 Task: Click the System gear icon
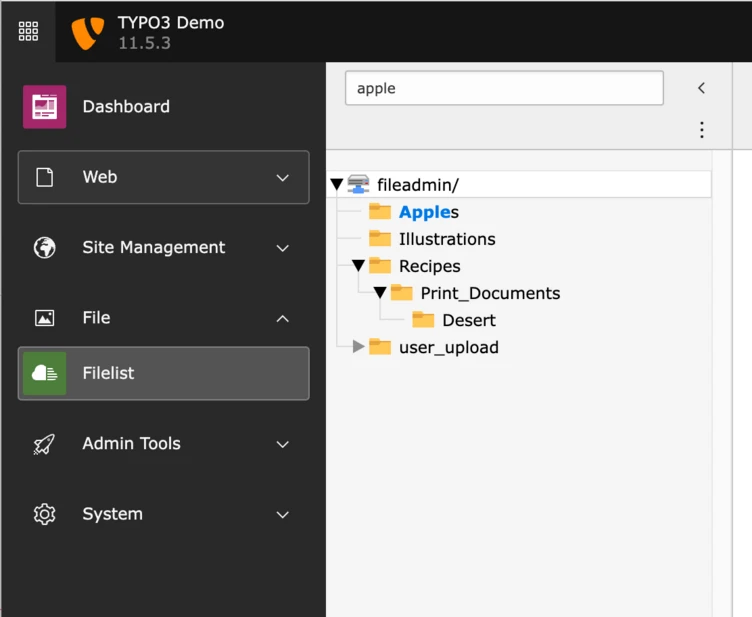(44, 514)
